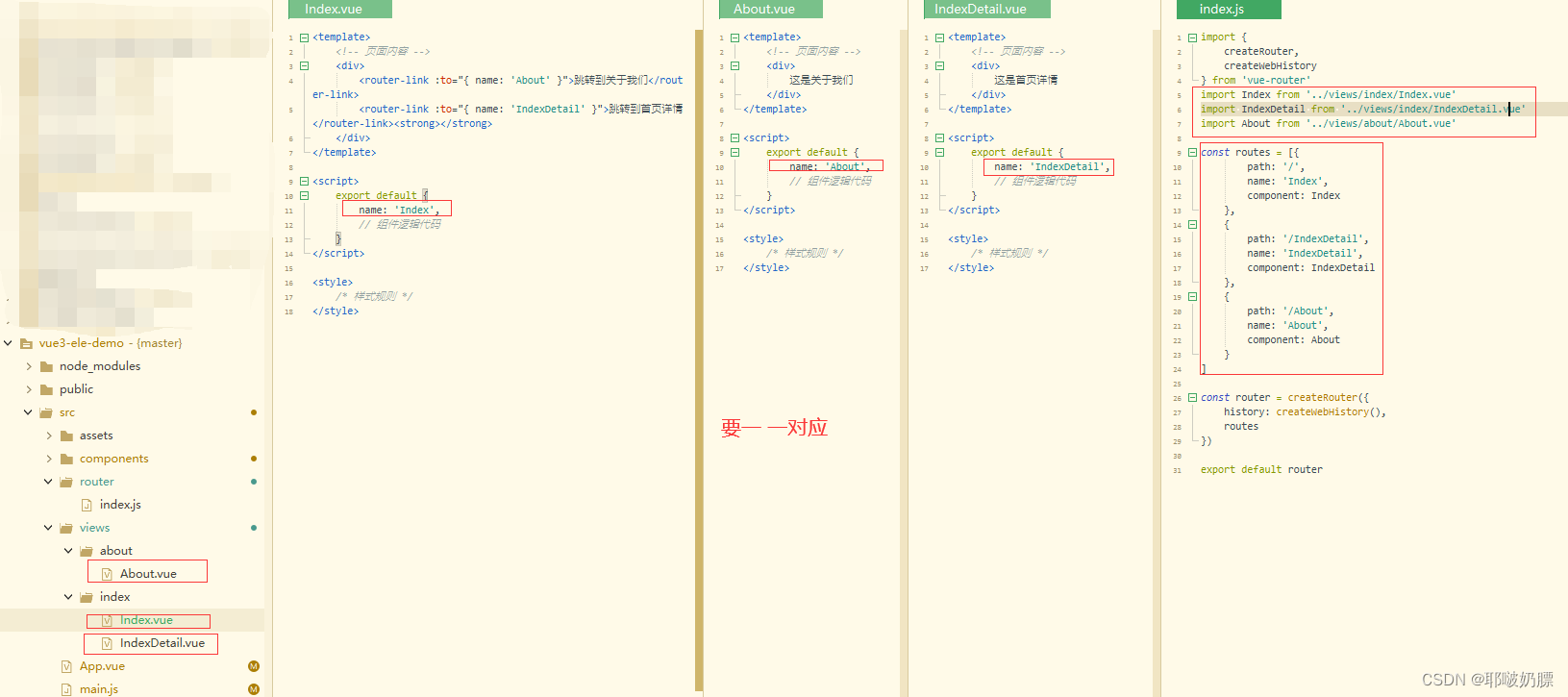The image size is (1568, 697).
Task: Click "name: 'About'," in About.vue code
Action: coord(830,166)
